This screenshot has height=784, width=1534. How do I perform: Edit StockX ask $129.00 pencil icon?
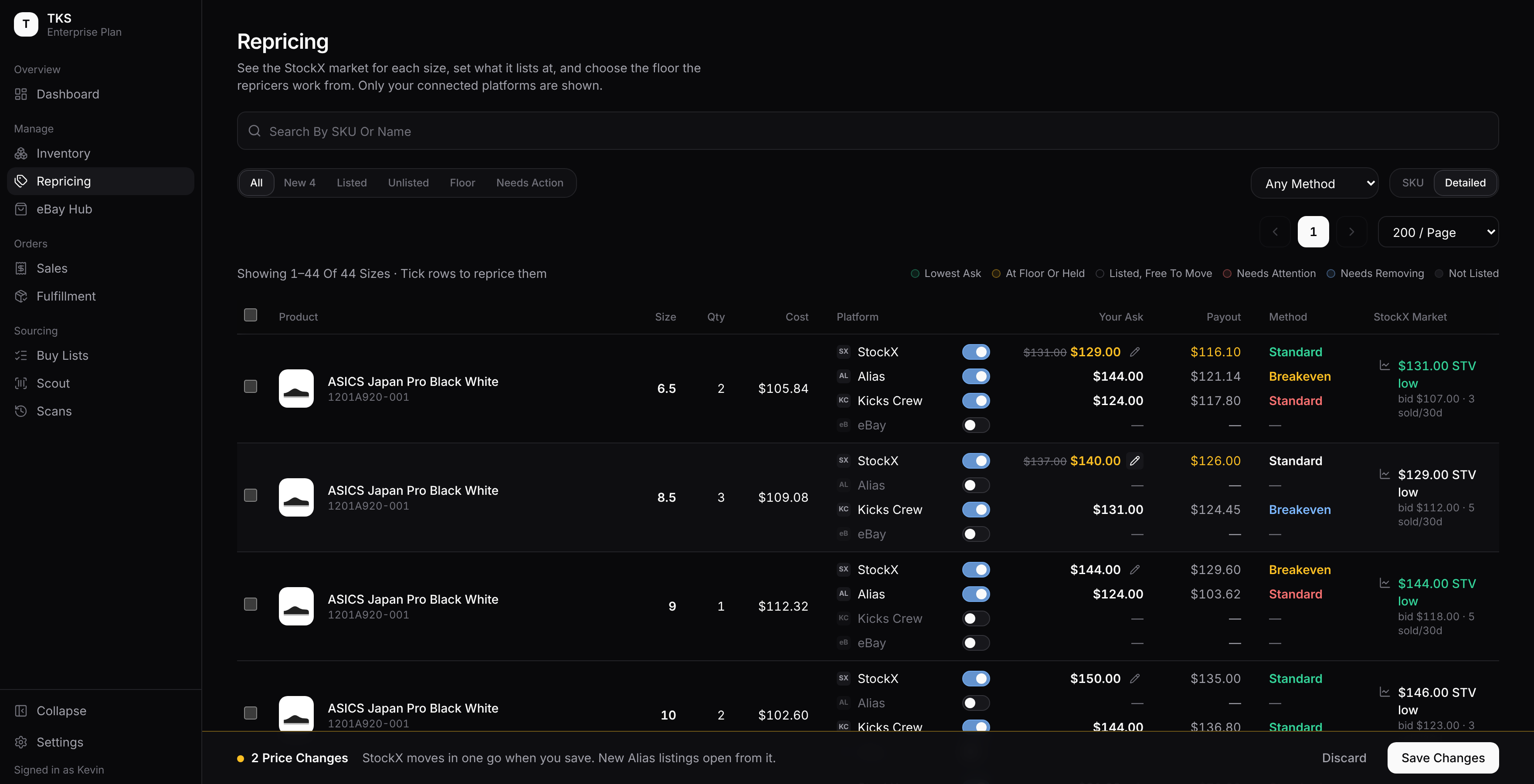pos(1135,352)
